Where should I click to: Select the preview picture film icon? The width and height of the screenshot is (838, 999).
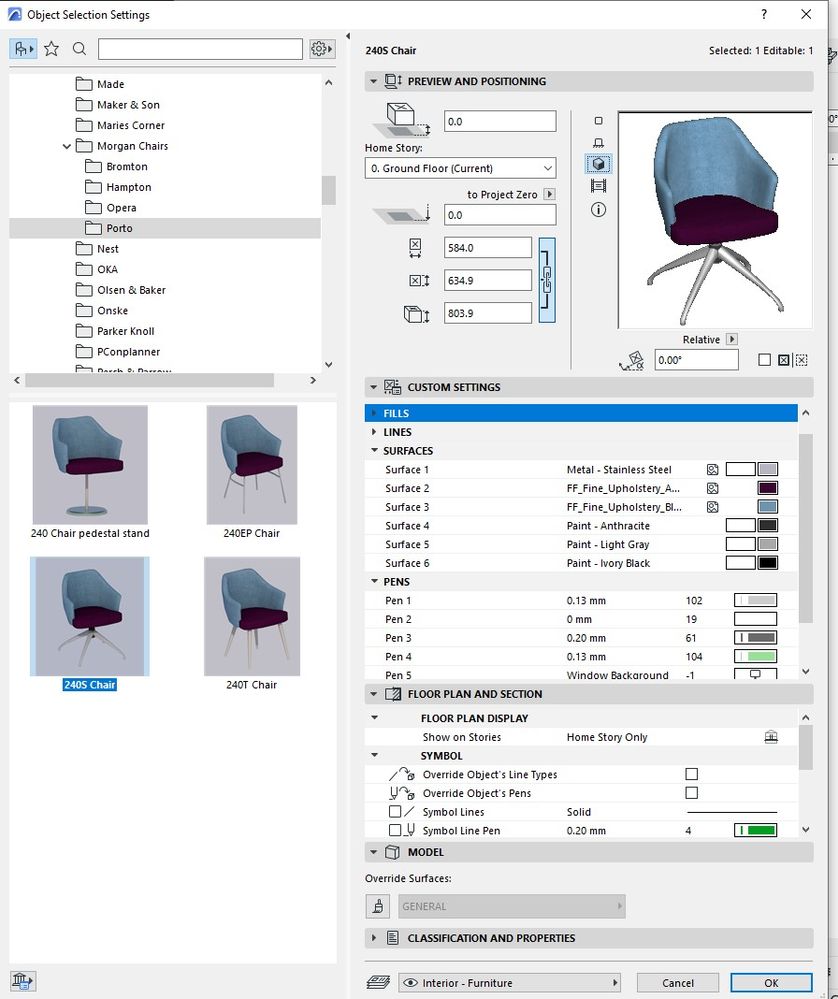[598, 186]
